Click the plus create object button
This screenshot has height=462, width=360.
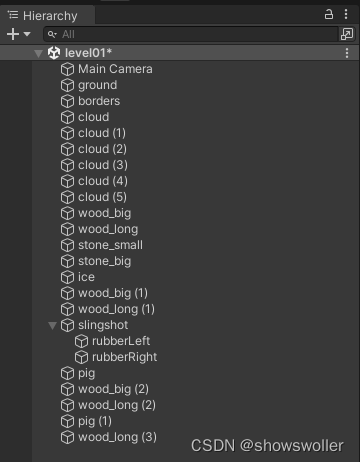13,34
